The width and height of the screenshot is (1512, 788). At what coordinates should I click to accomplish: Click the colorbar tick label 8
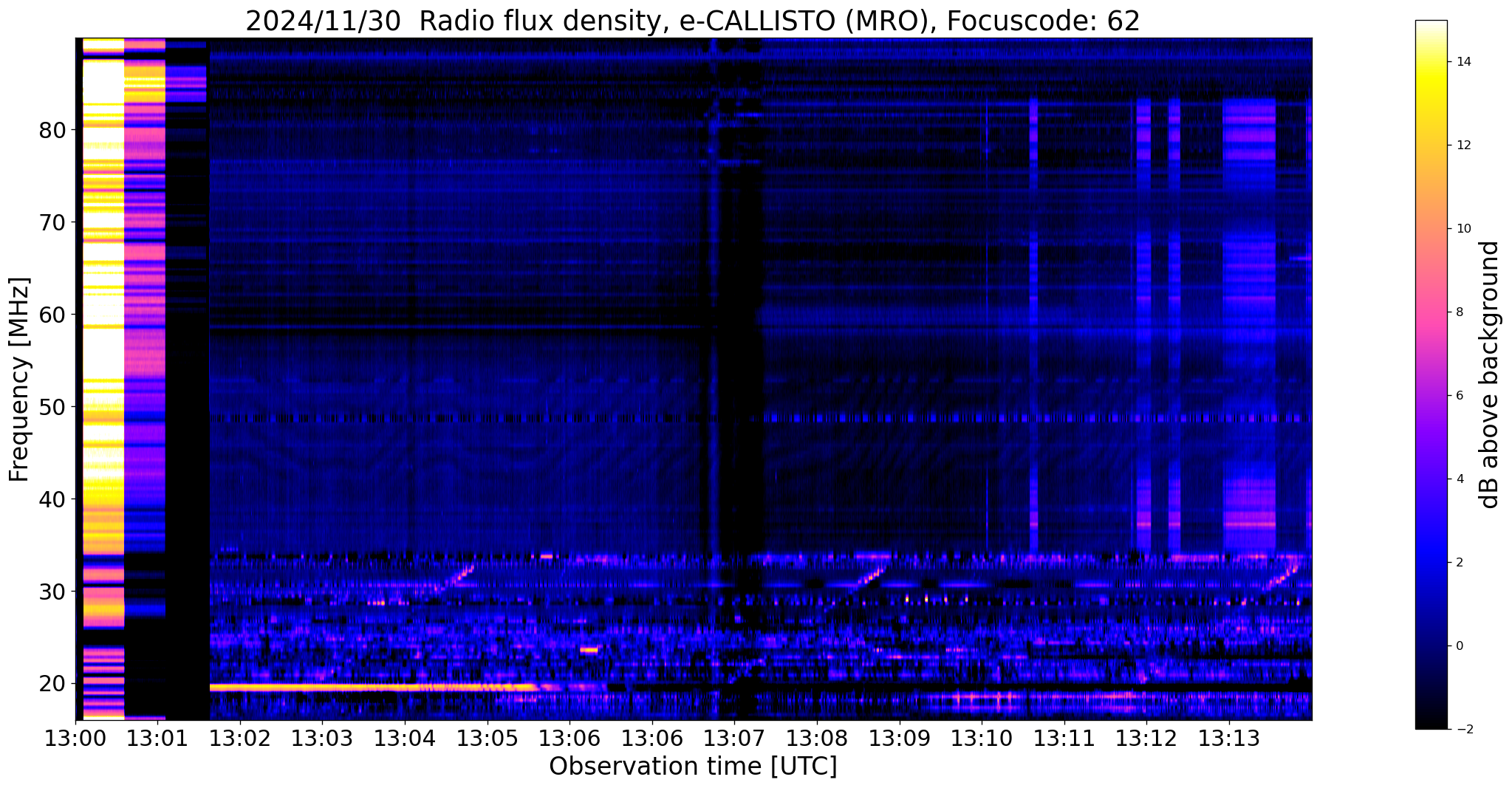click(1458, 312)
